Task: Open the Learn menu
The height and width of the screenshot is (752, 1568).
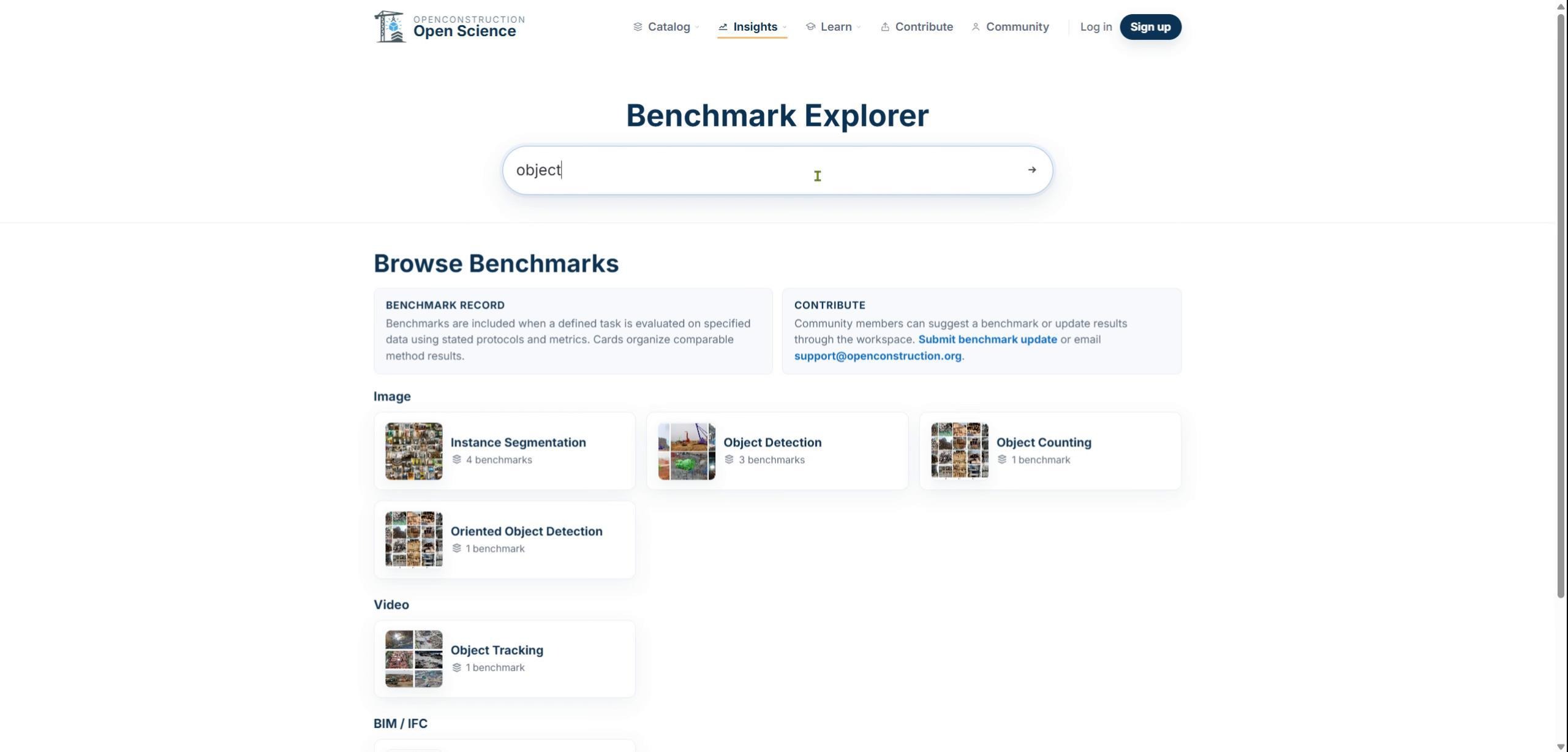Action: point(833,27)
